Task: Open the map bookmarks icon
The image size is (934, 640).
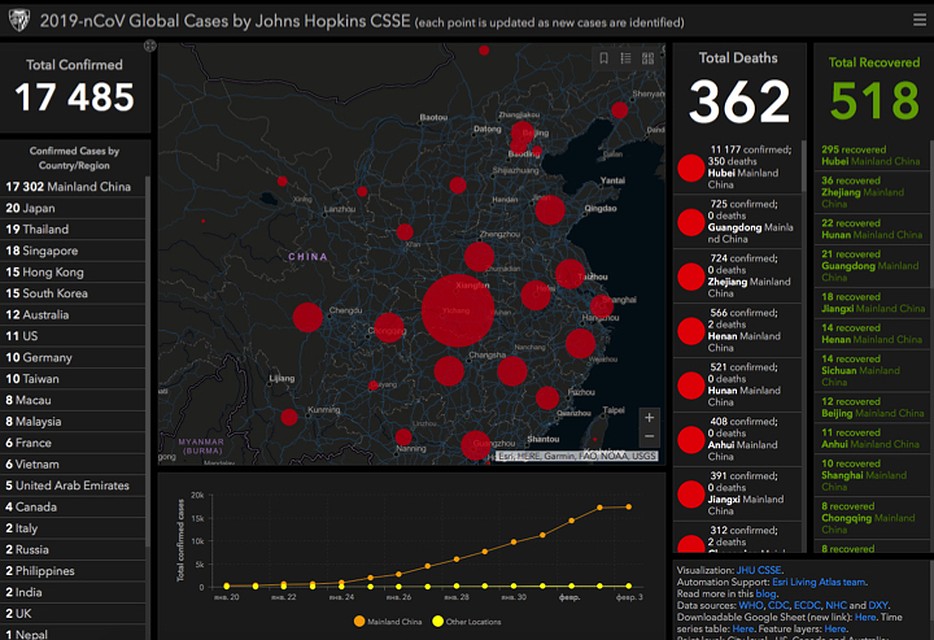Action: coord(603,58)
